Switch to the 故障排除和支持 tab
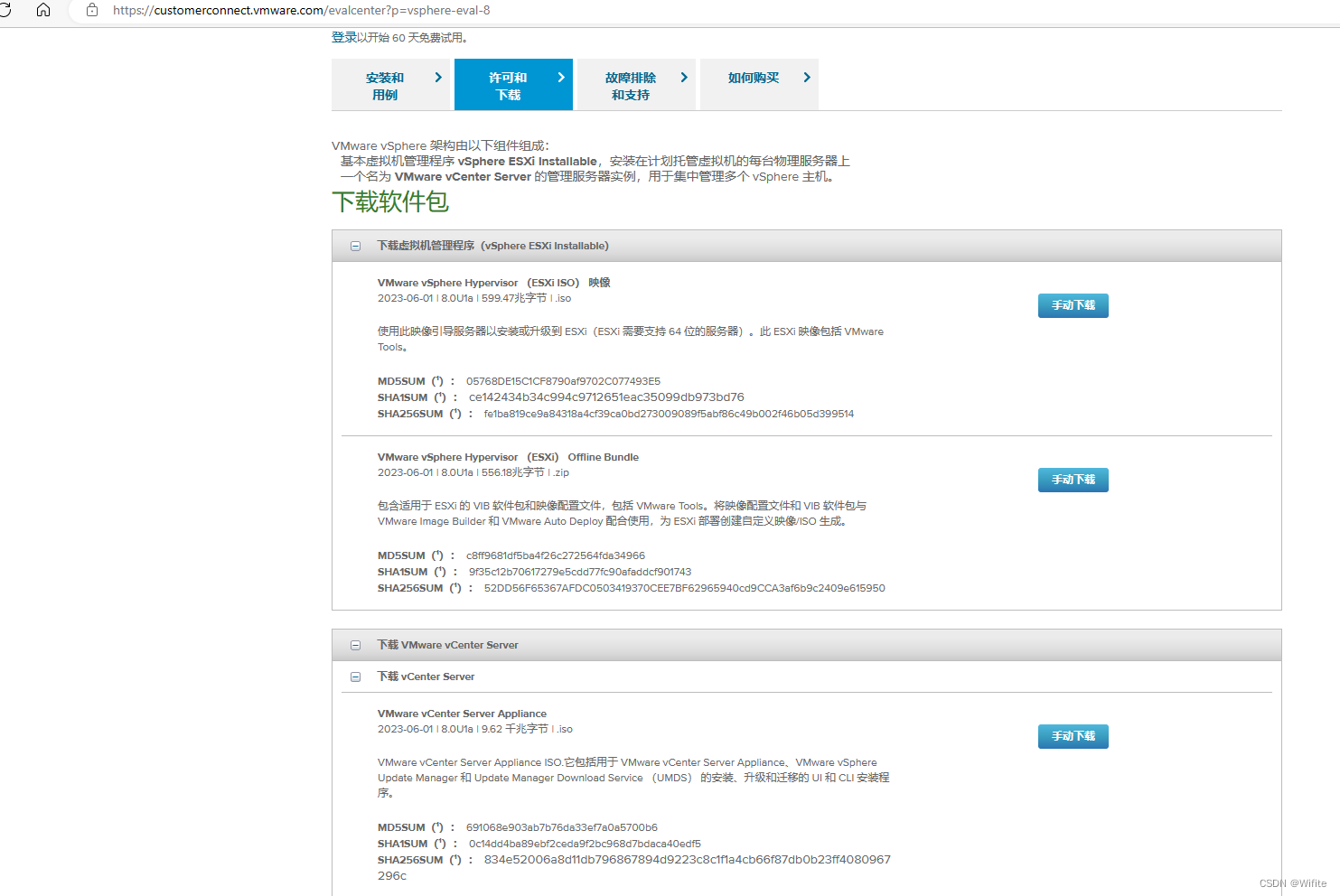Screen dimensions: 1340x896 click(x=636, y=85)
